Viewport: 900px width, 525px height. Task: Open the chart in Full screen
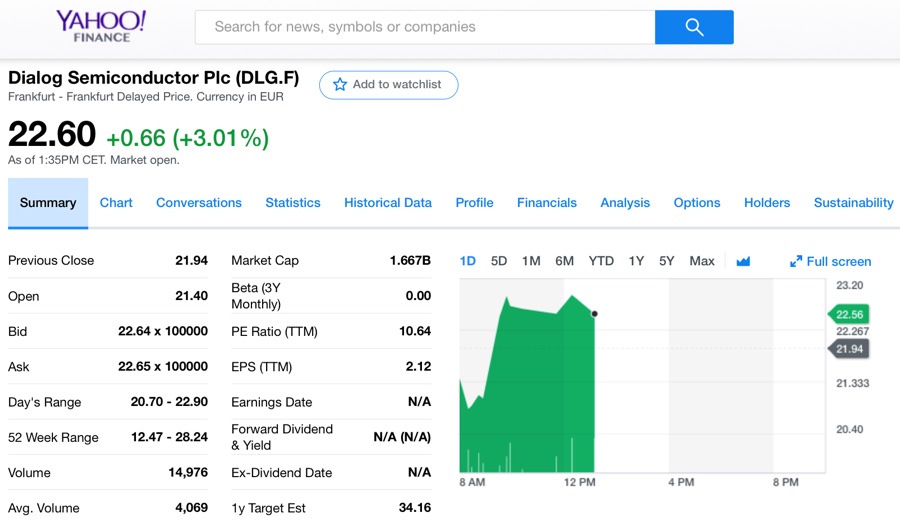pyautogui.click(x=830, y=262)
